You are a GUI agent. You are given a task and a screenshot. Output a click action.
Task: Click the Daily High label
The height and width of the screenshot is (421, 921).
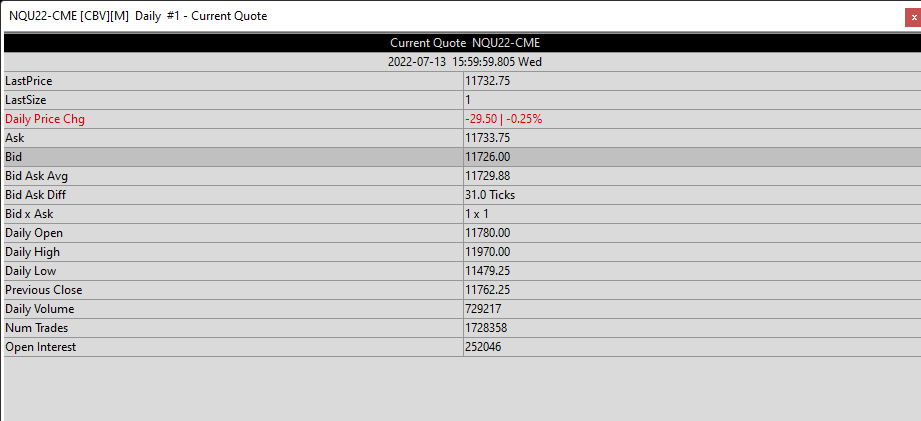[33, 252]
